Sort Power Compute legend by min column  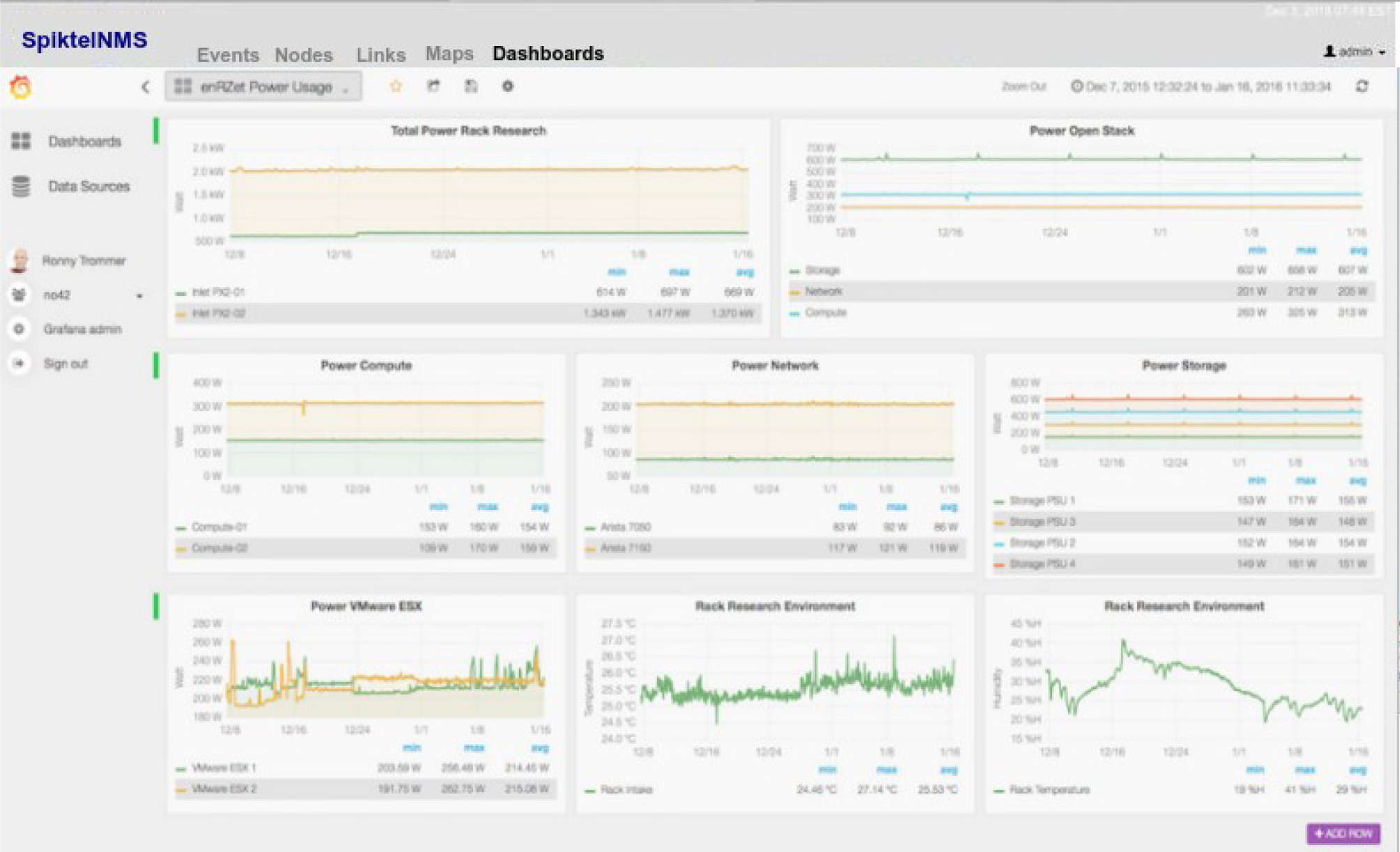[x=438, y=507]
